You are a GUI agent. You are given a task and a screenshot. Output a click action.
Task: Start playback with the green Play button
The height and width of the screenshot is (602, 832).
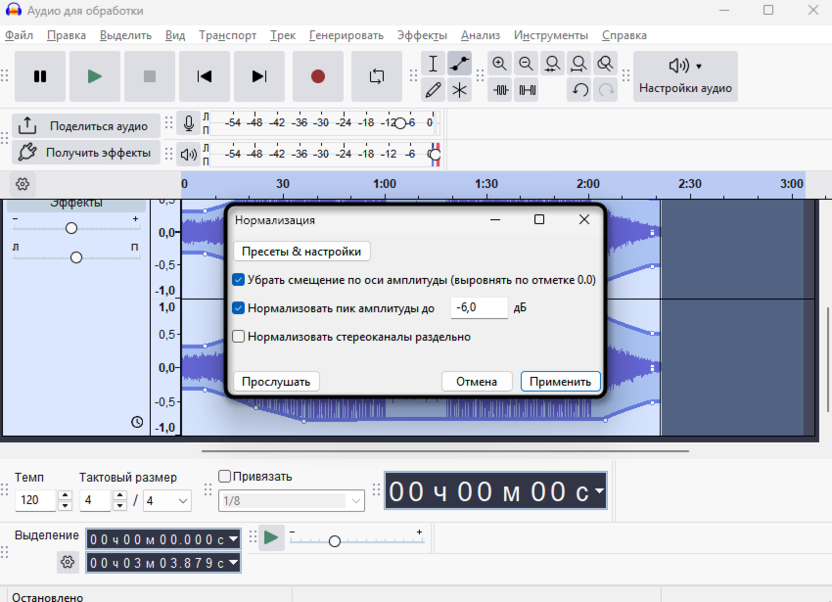95,76
